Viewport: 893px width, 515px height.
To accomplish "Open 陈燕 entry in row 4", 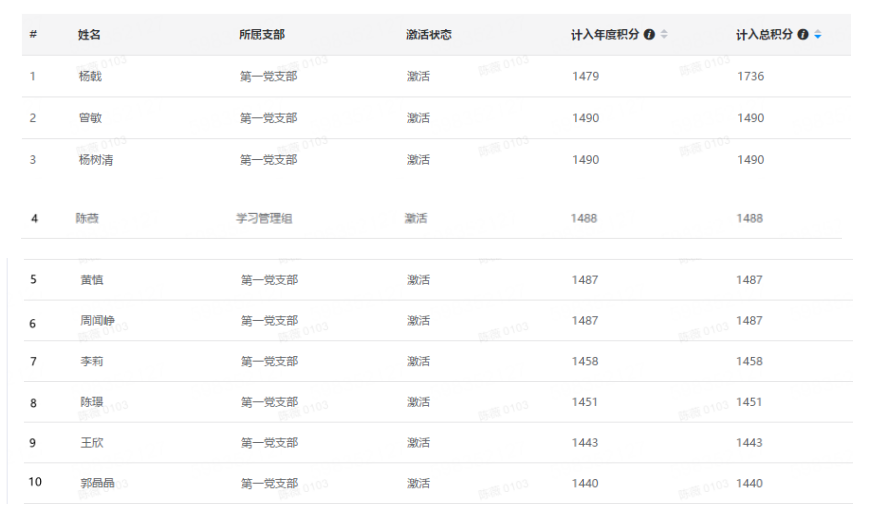I will point(87,218).
